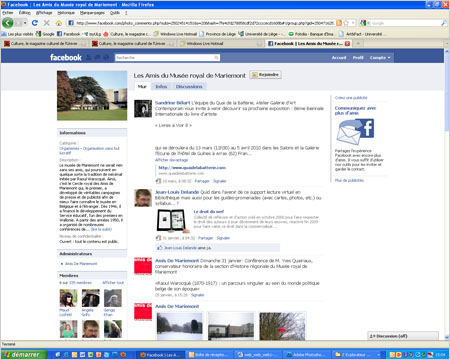Reload the page with the refresh icon

pyautogui.click(x=35, y=23)
